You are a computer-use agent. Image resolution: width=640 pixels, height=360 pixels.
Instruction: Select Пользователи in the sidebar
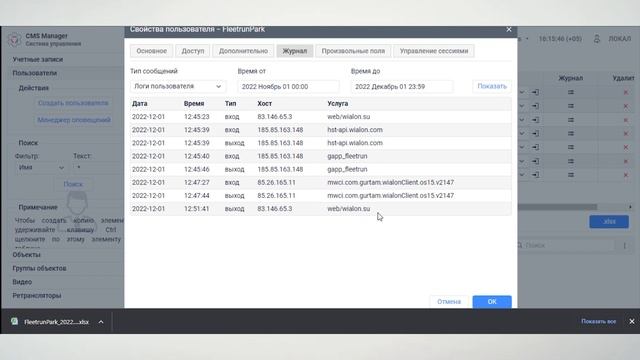tap(35, 73)
